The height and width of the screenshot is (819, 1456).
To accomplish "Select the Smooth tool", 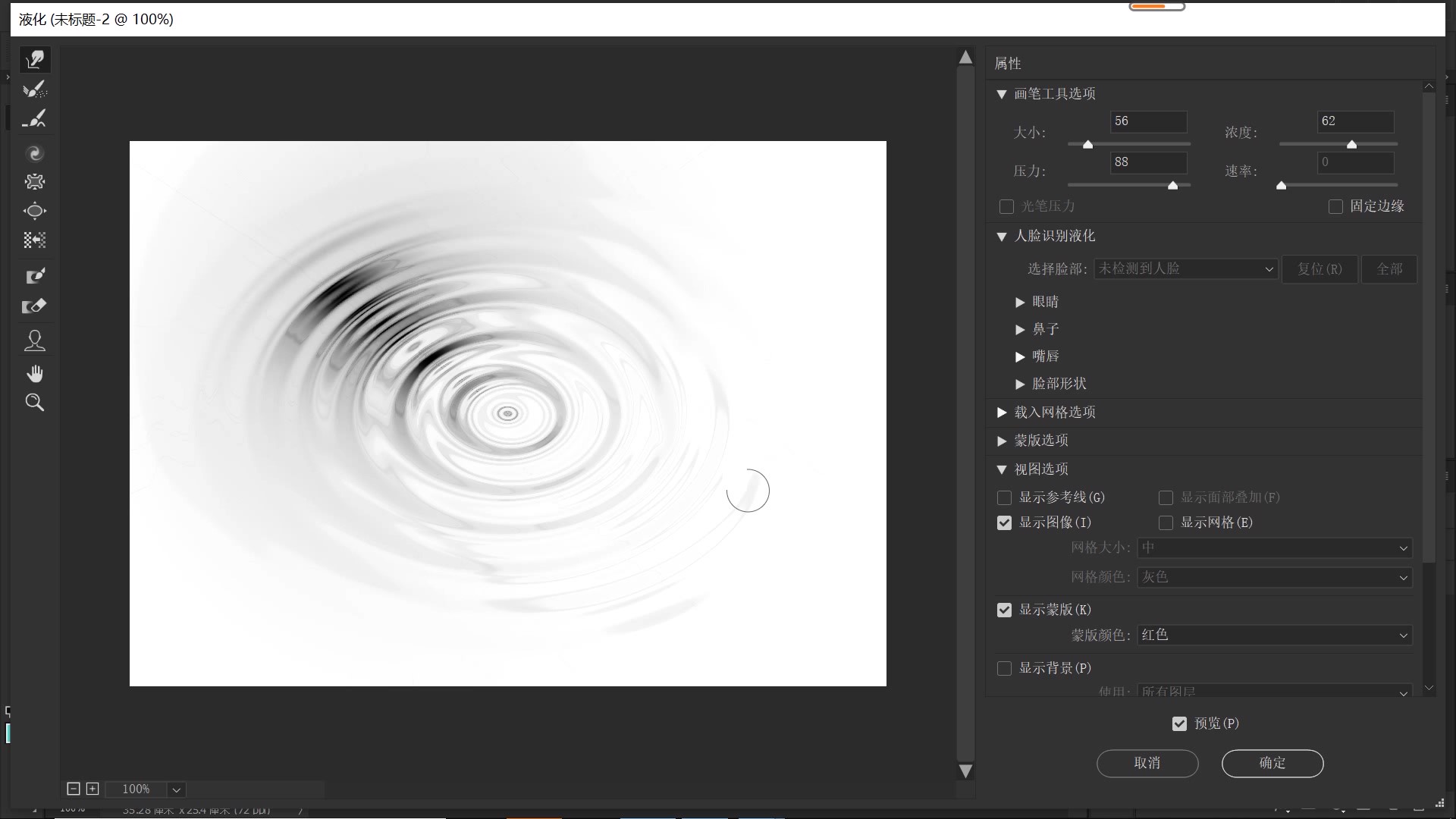I will point(35,119).
